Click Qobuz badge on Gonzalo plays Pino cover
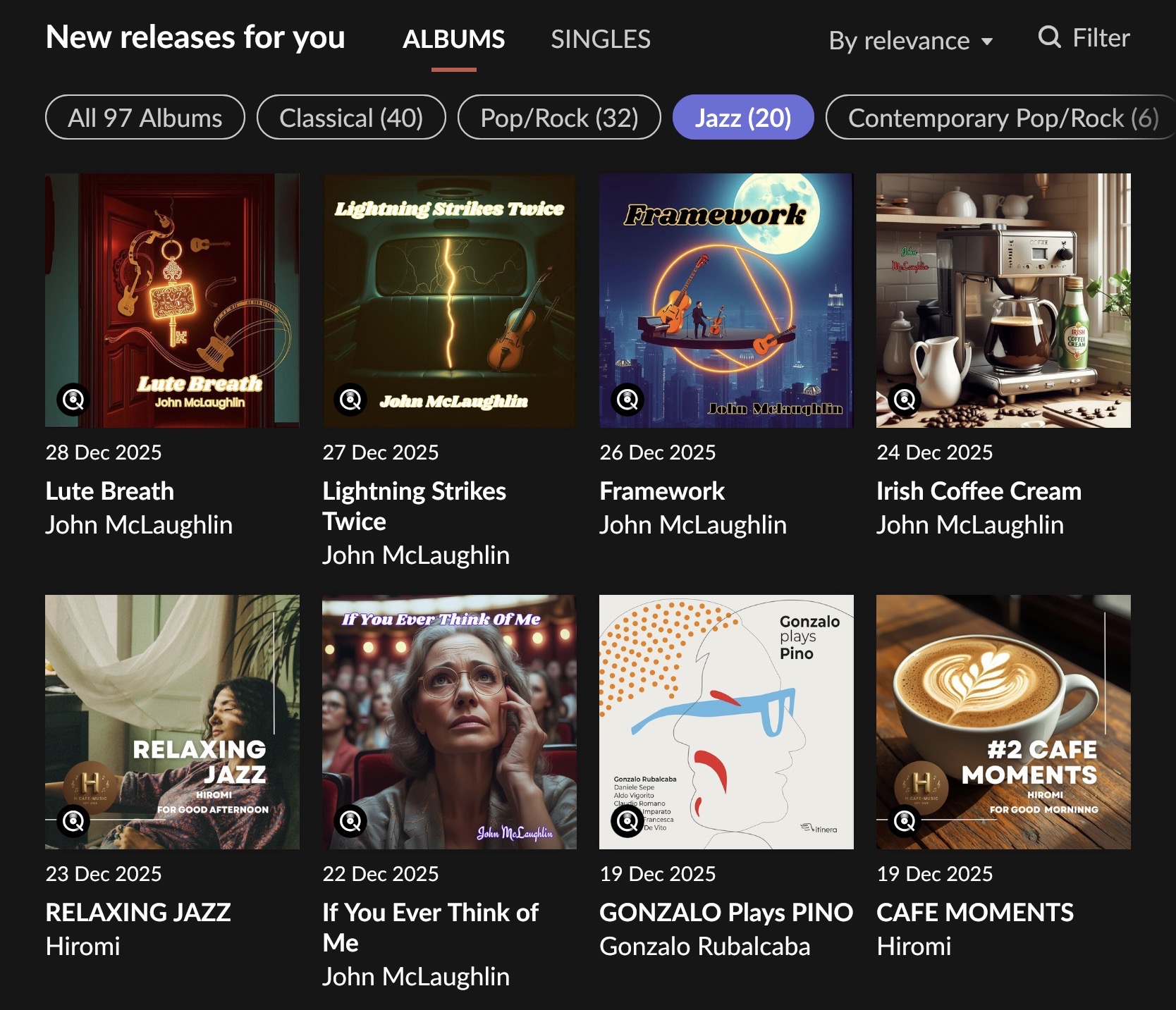 (x=627, y=820)
